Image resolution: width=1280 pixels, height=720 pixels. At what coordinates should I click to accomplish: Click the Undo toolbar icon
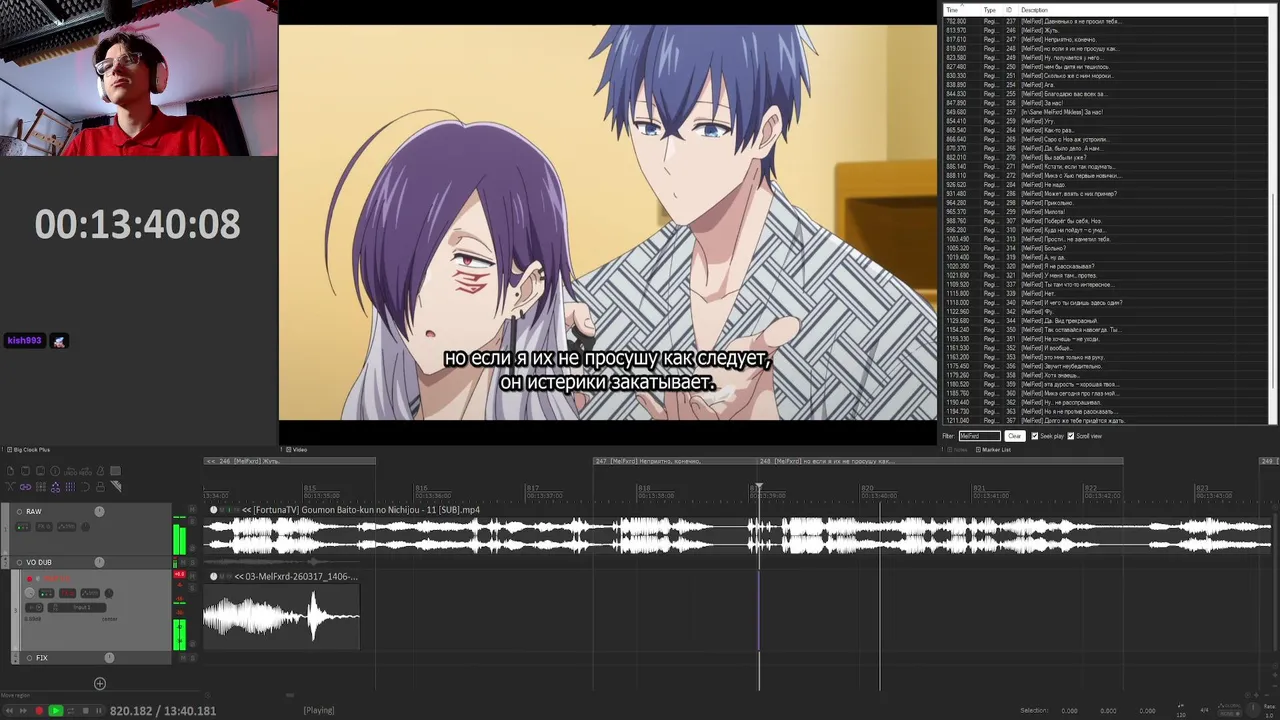pos(70,472)
